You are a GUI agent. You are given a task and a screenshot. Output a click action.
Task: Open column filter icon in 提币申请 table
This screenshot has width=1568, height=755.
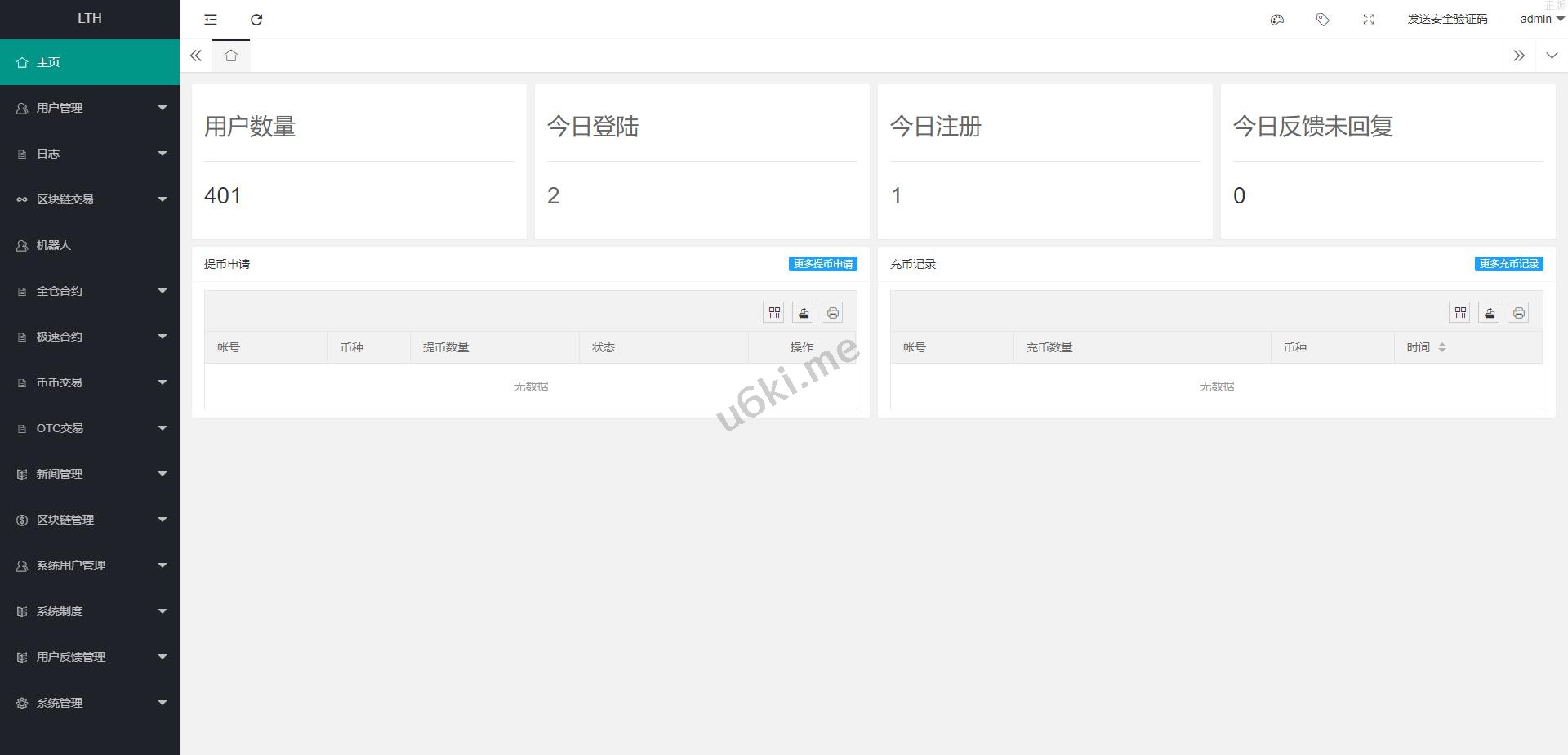tap(774, 313)
